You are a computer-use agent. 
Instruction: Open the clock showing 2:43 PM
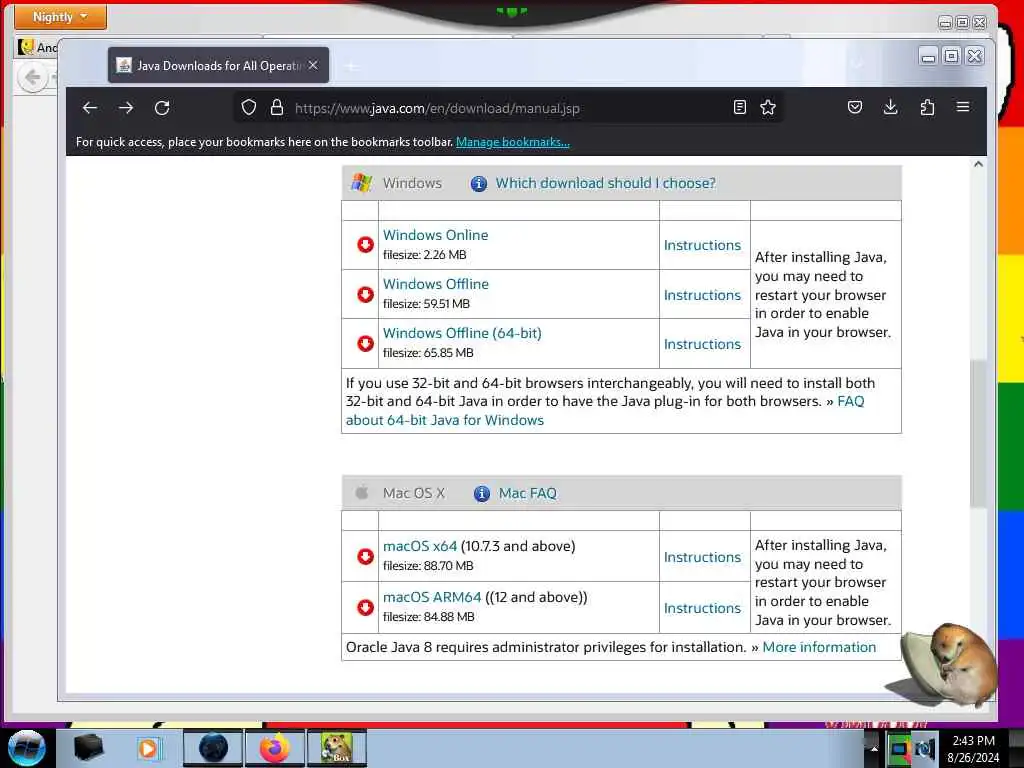[973, 749]
